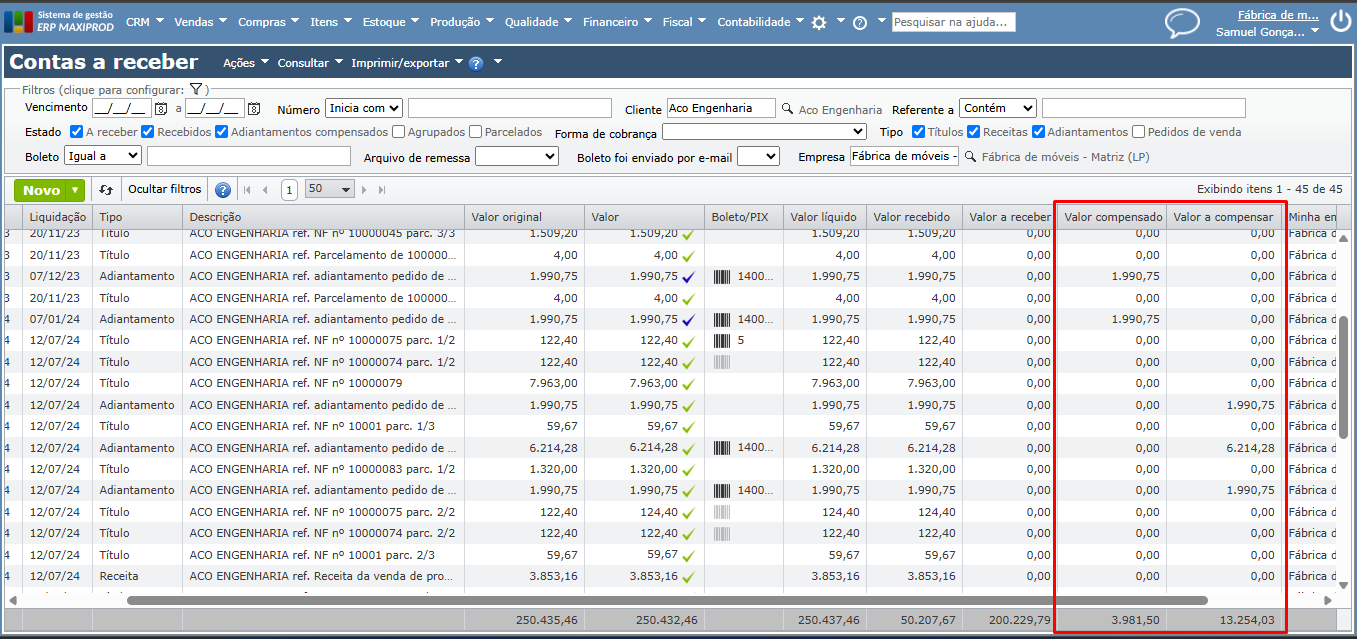
Task: Open the chat speech bubble icon
Action: coord(1182,22)
